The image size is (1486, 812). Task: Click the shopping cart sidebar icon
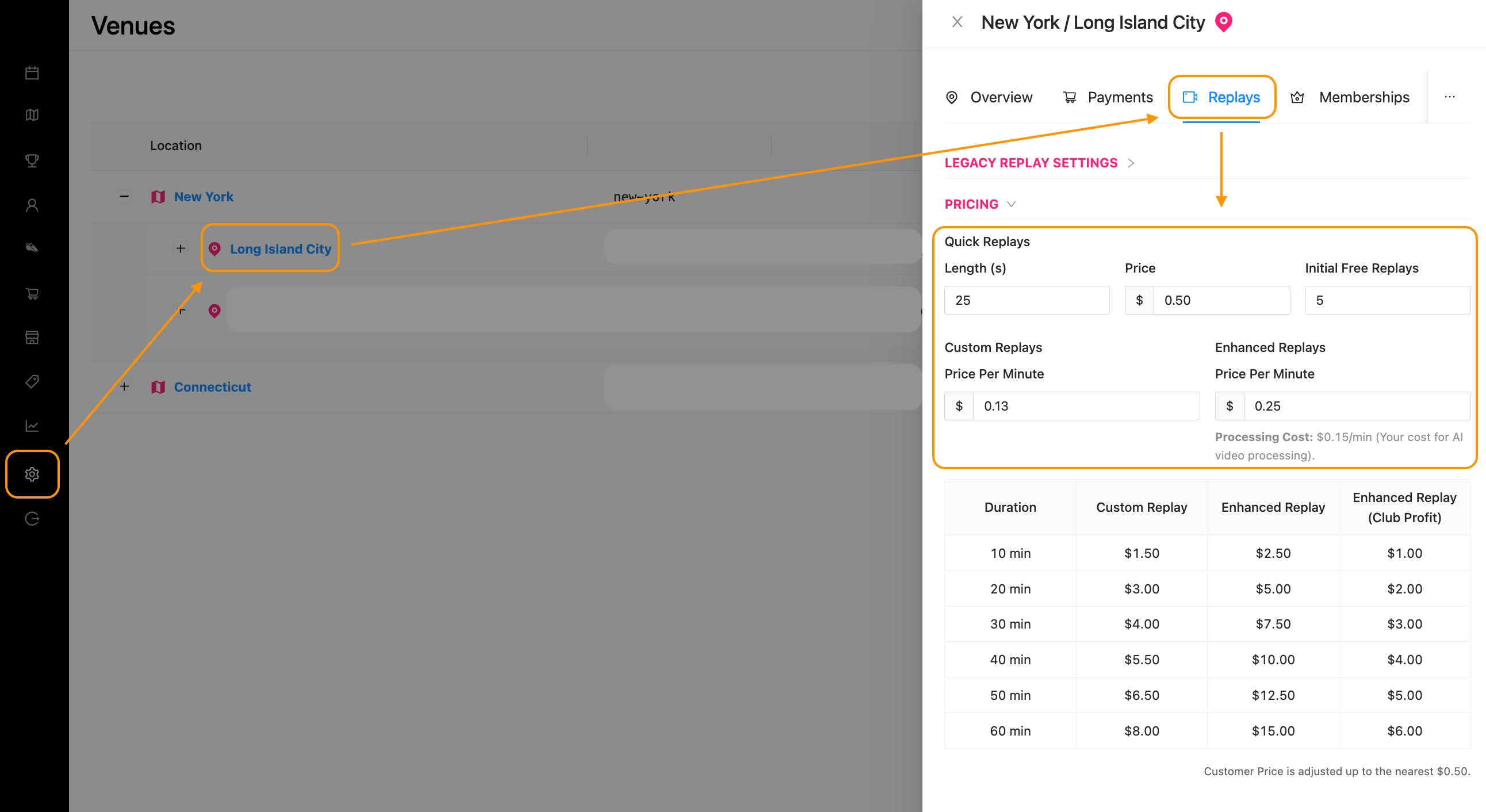[x=32, y=293]
